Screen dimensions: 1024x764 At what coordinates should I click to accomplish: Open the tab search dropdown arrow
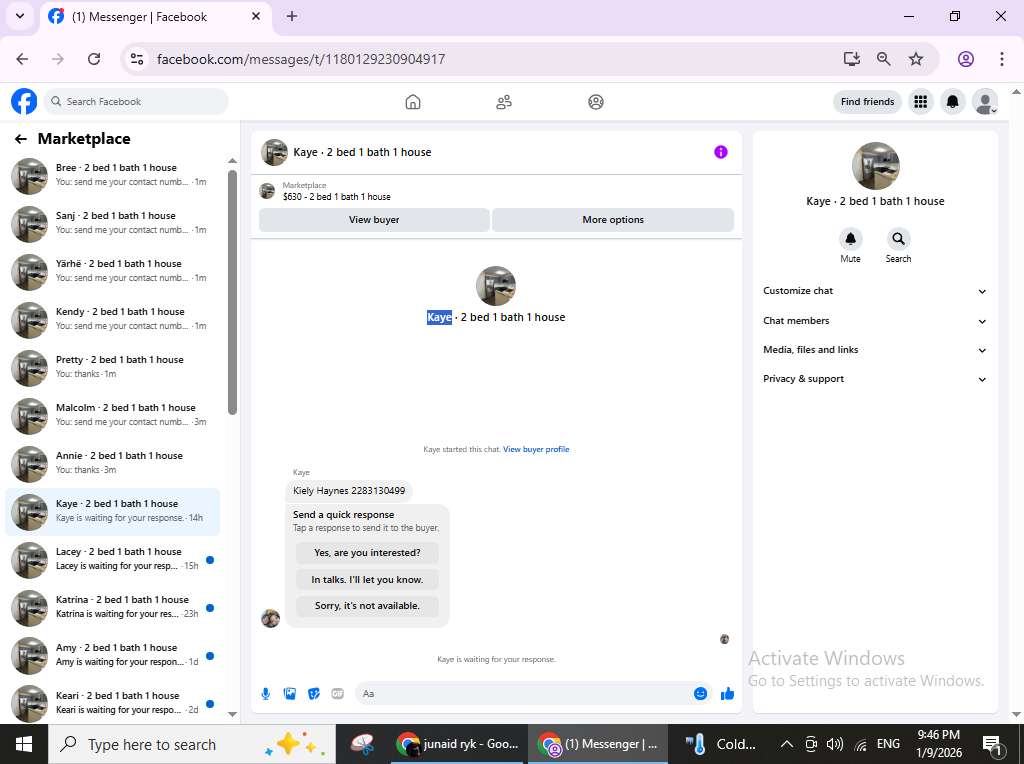(20, 16)
